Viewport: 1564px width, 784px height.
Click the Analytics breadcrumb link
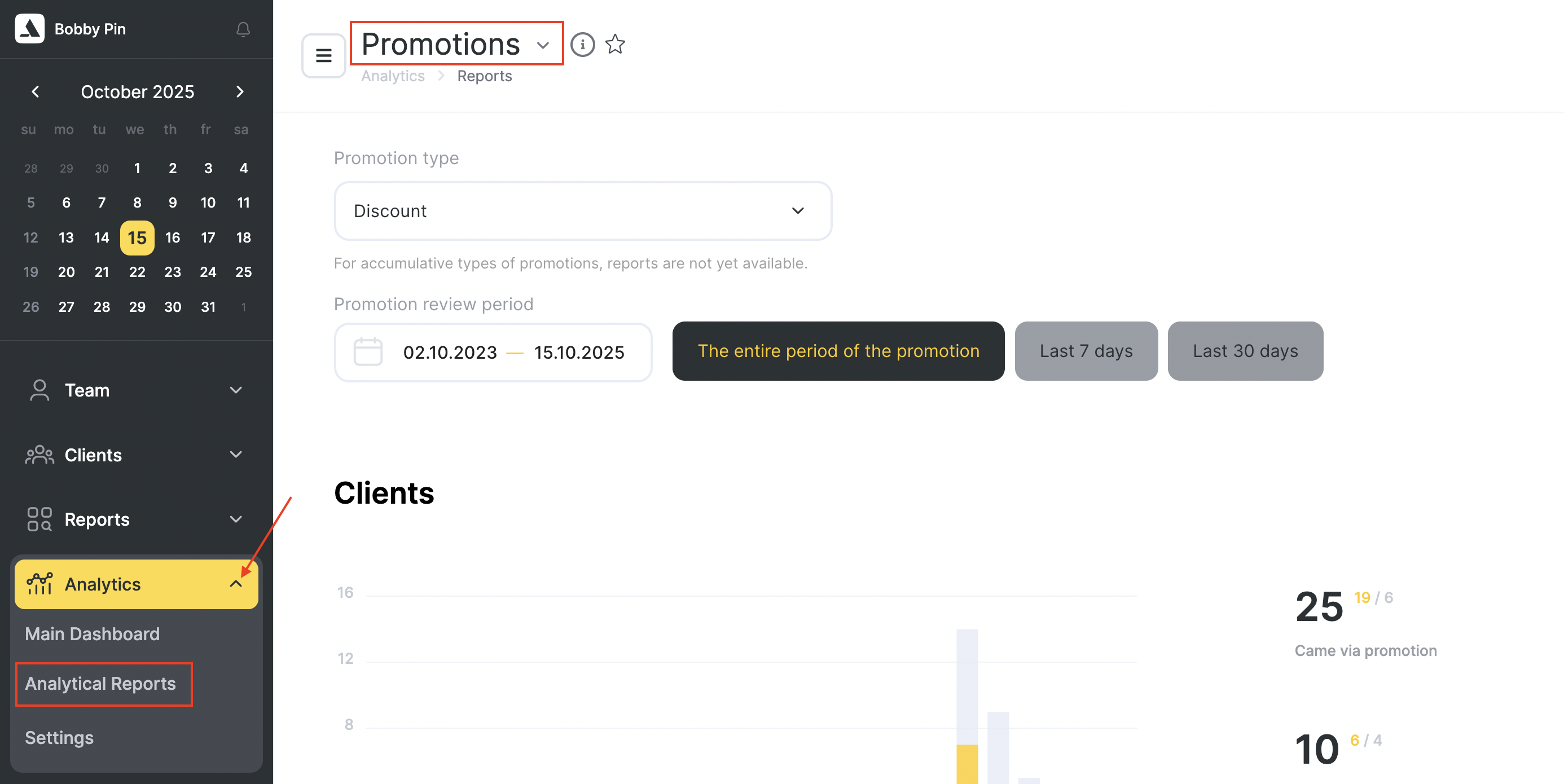coord(393,76)
